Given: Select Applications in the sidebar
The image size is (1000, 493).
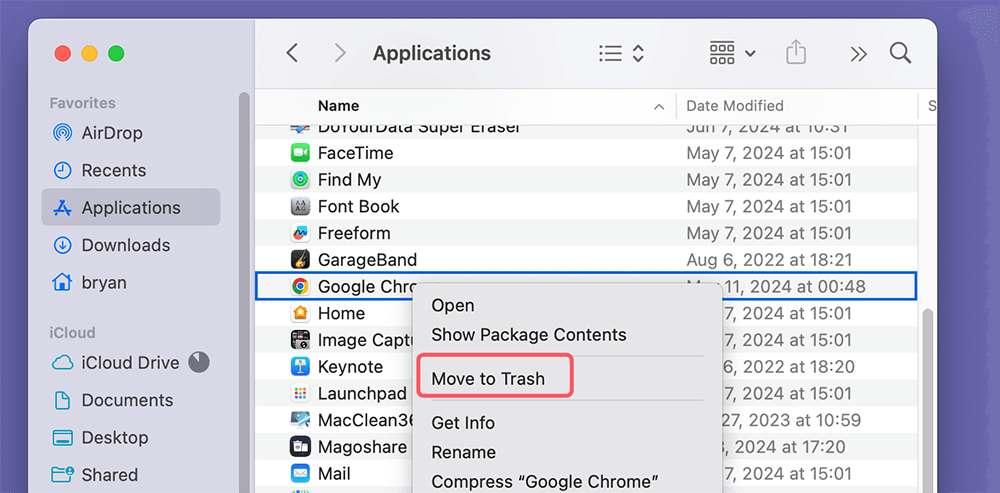Looking at the screenshot, I should click(x=131, y=207).
